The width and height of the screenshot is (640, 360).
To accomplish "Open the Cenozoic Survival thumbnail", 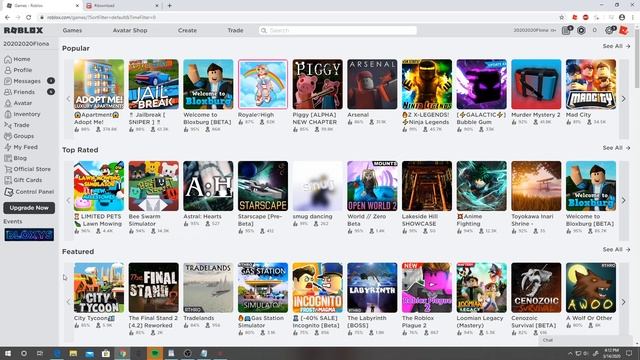I will 536,288.
